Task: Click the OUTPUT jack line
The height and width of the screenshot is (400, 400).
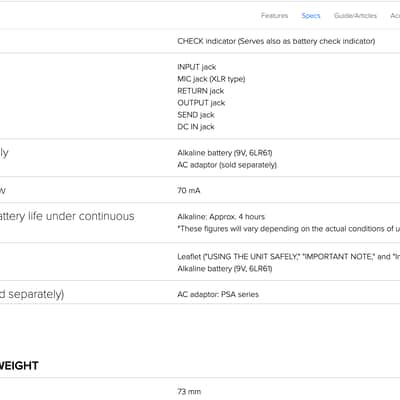Action: [201, 103]
